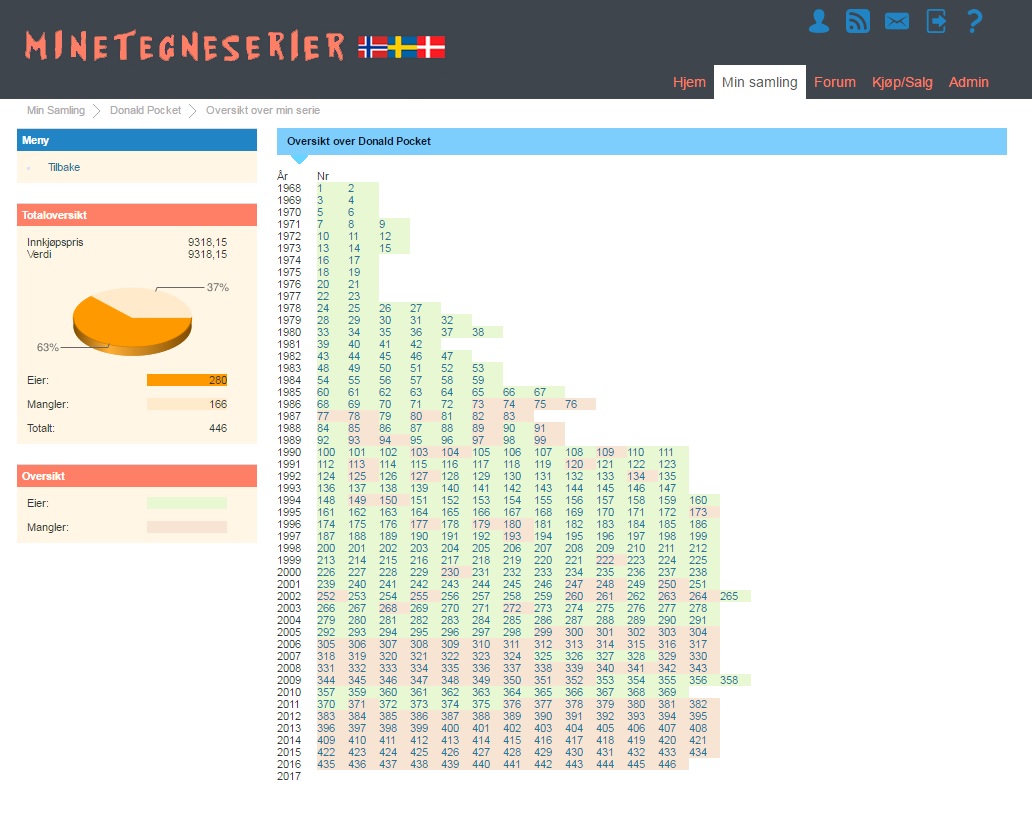Go to the Hjem tab
The width and height of the screenshot is (1032, 814).
coord(689,82)
